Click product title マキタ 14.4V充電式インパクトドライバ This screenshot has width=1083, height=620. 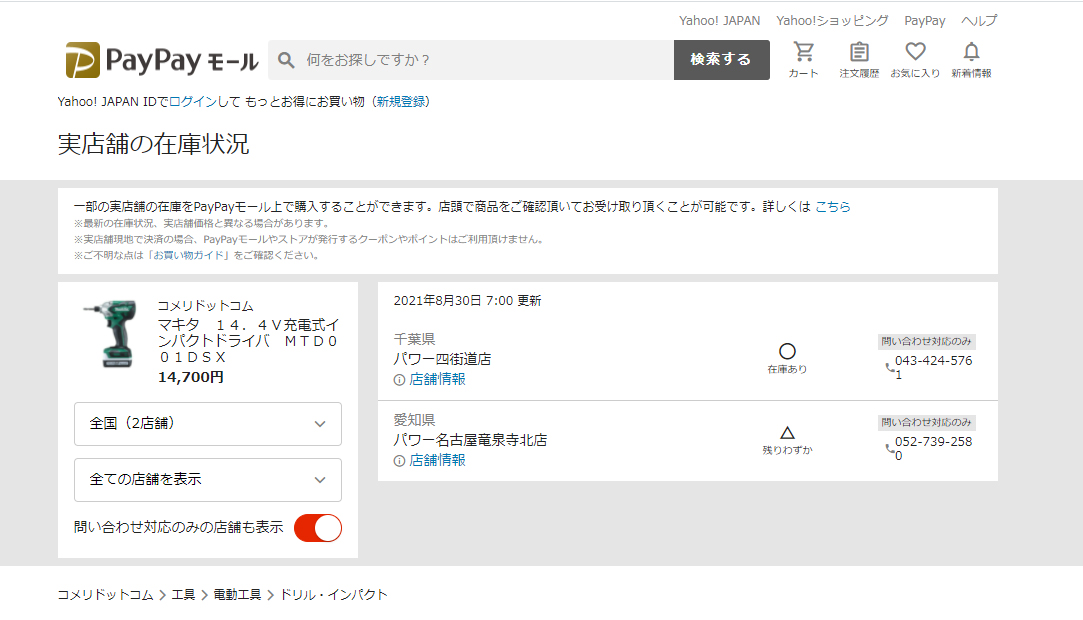[248, 340]
